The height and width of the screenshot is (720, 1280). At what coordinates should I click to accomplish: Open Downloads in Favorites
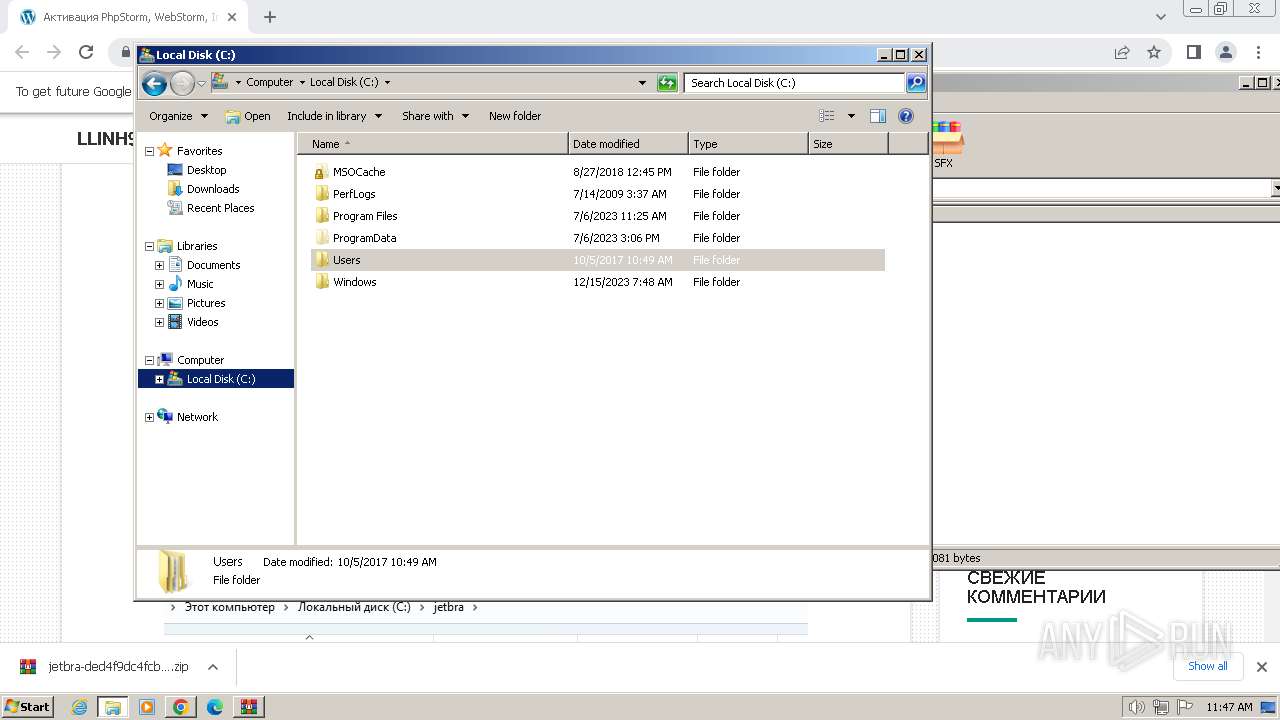point(213,189)
